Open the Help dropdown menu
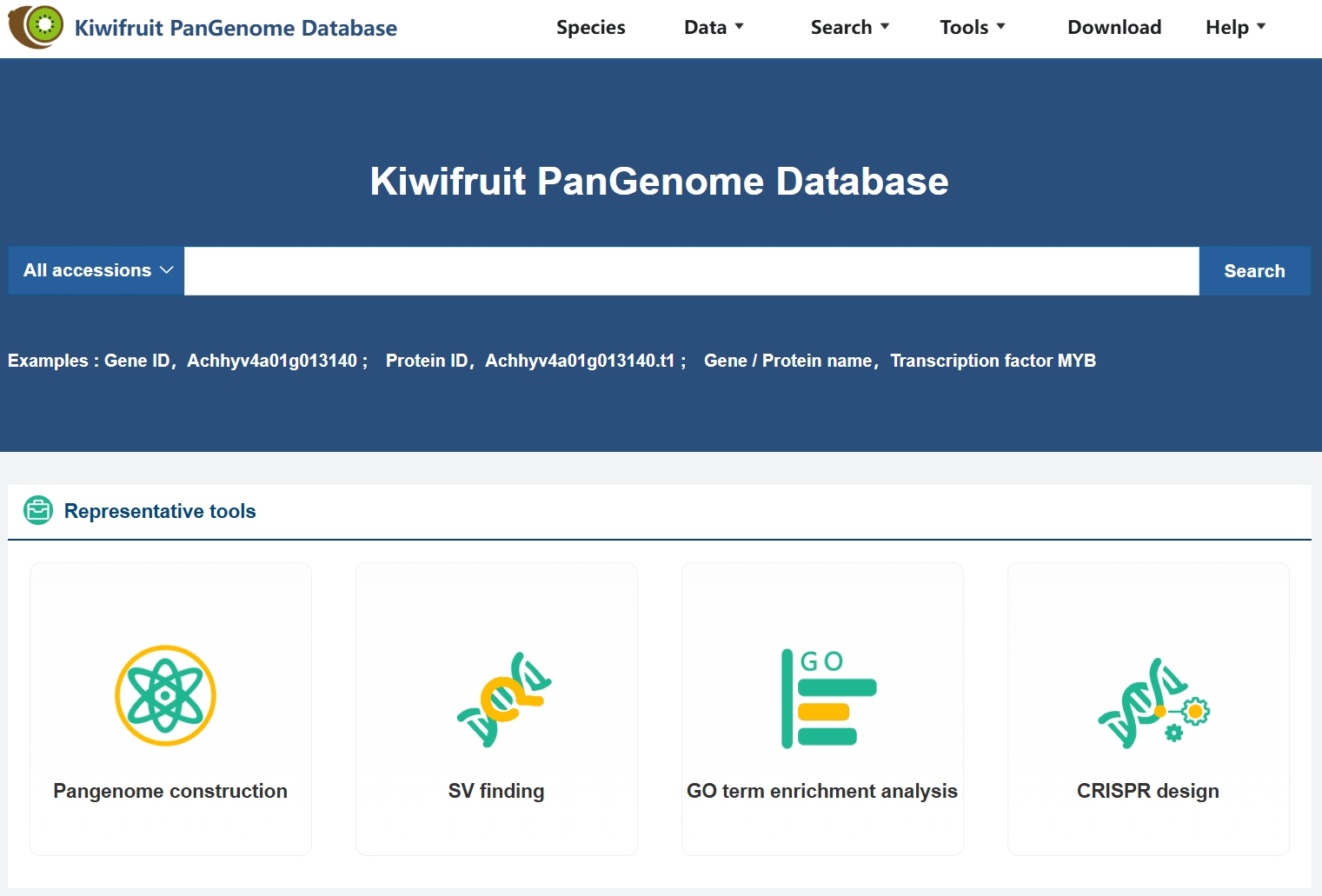 click(x=1234, y=27)
